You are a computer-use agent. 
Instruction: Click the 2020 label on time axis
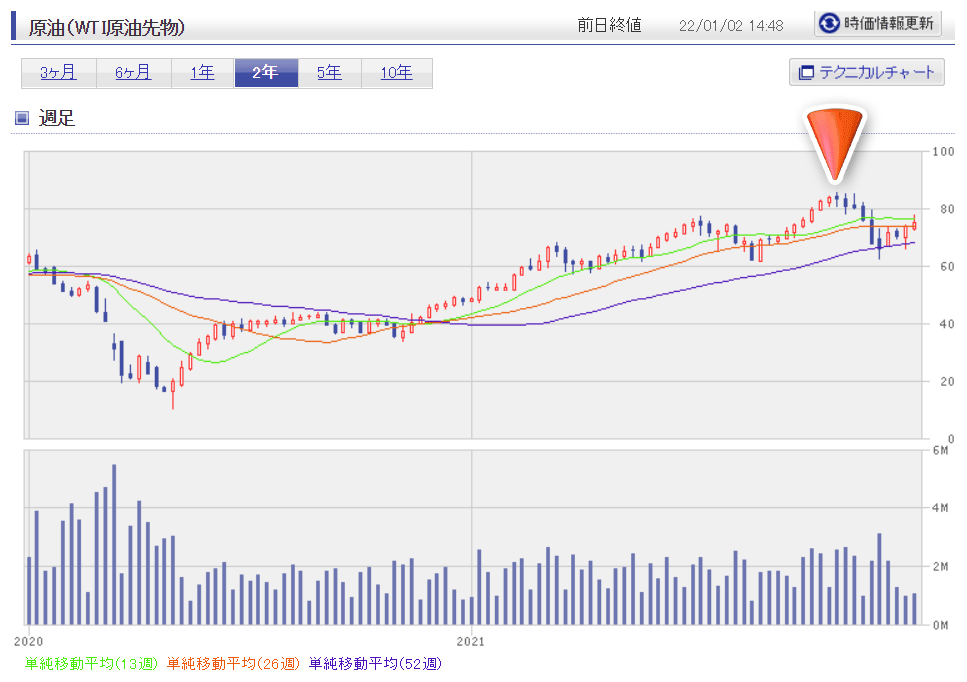click(x=29, y=637)
